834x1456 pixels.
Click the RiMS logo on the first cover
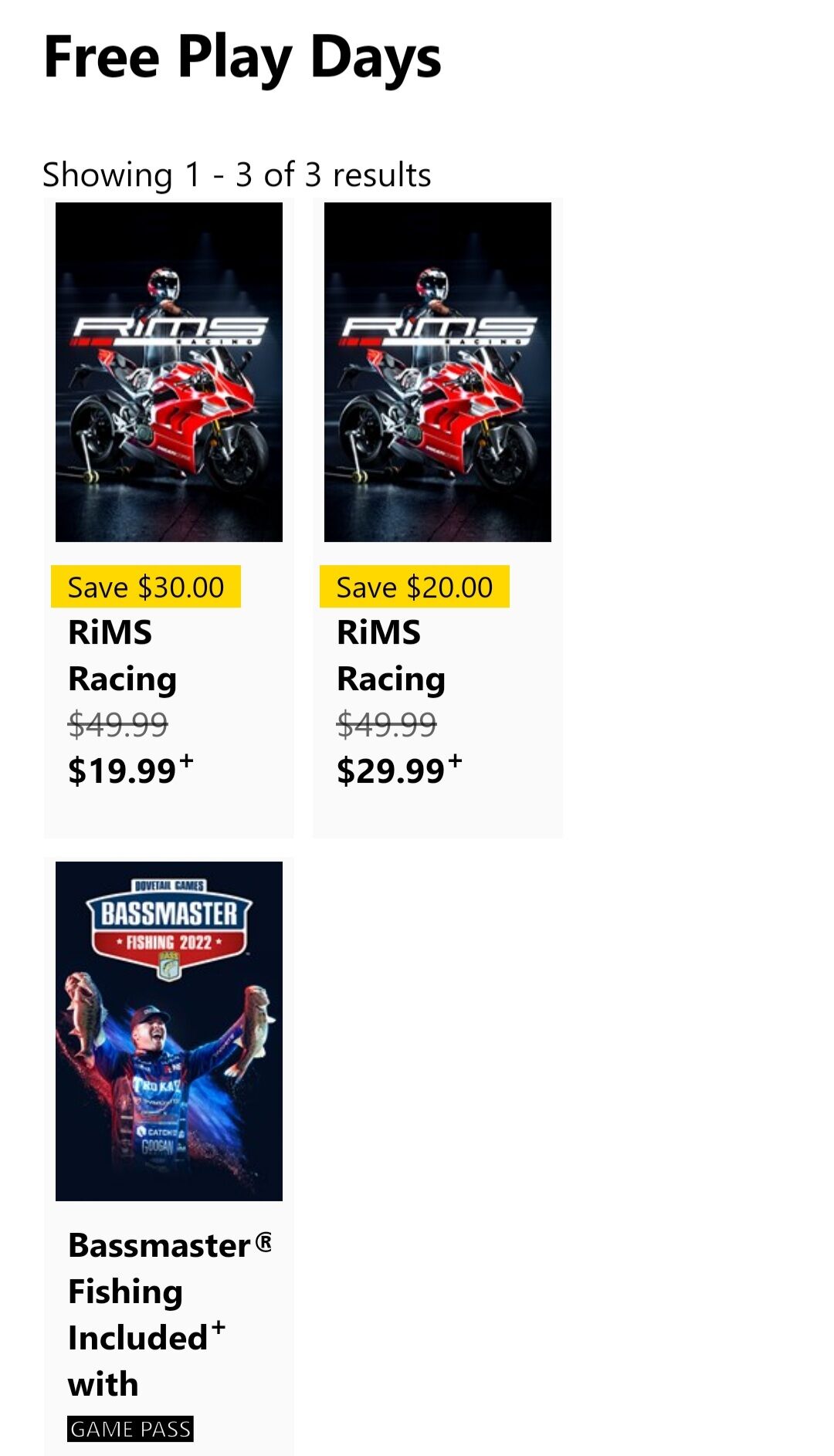169,330
